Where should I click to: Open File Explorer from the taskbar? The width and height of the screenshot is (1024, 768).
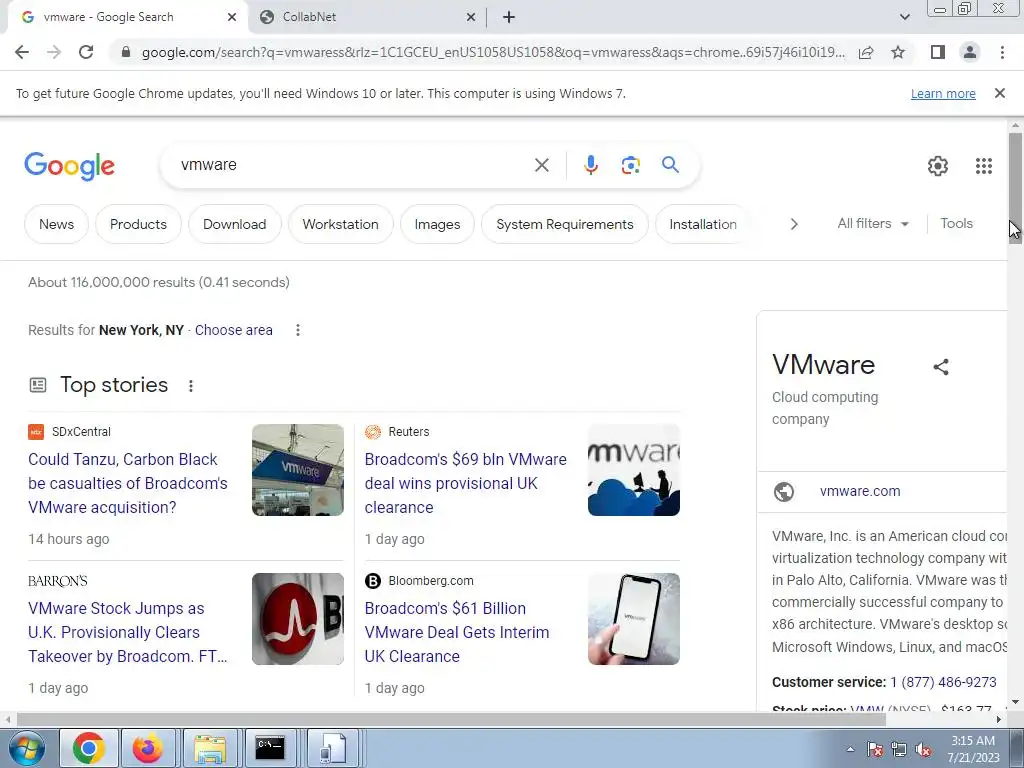[x=210, y=748]
